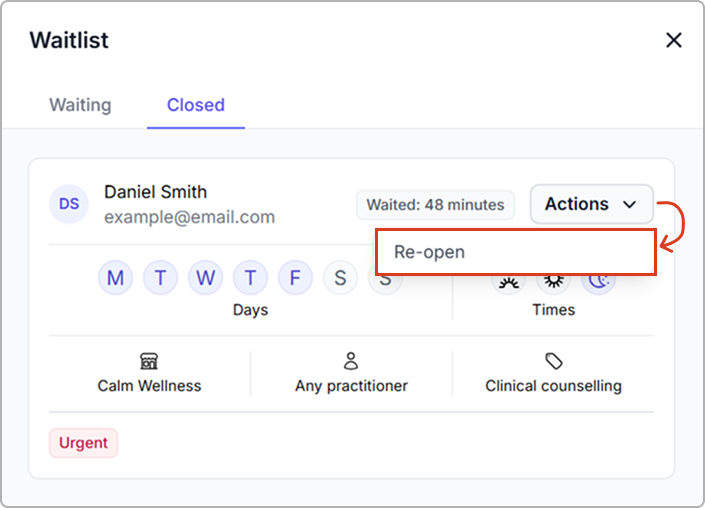Click the Any practitioner person icon
705x508 pixels.
(351, 361)
